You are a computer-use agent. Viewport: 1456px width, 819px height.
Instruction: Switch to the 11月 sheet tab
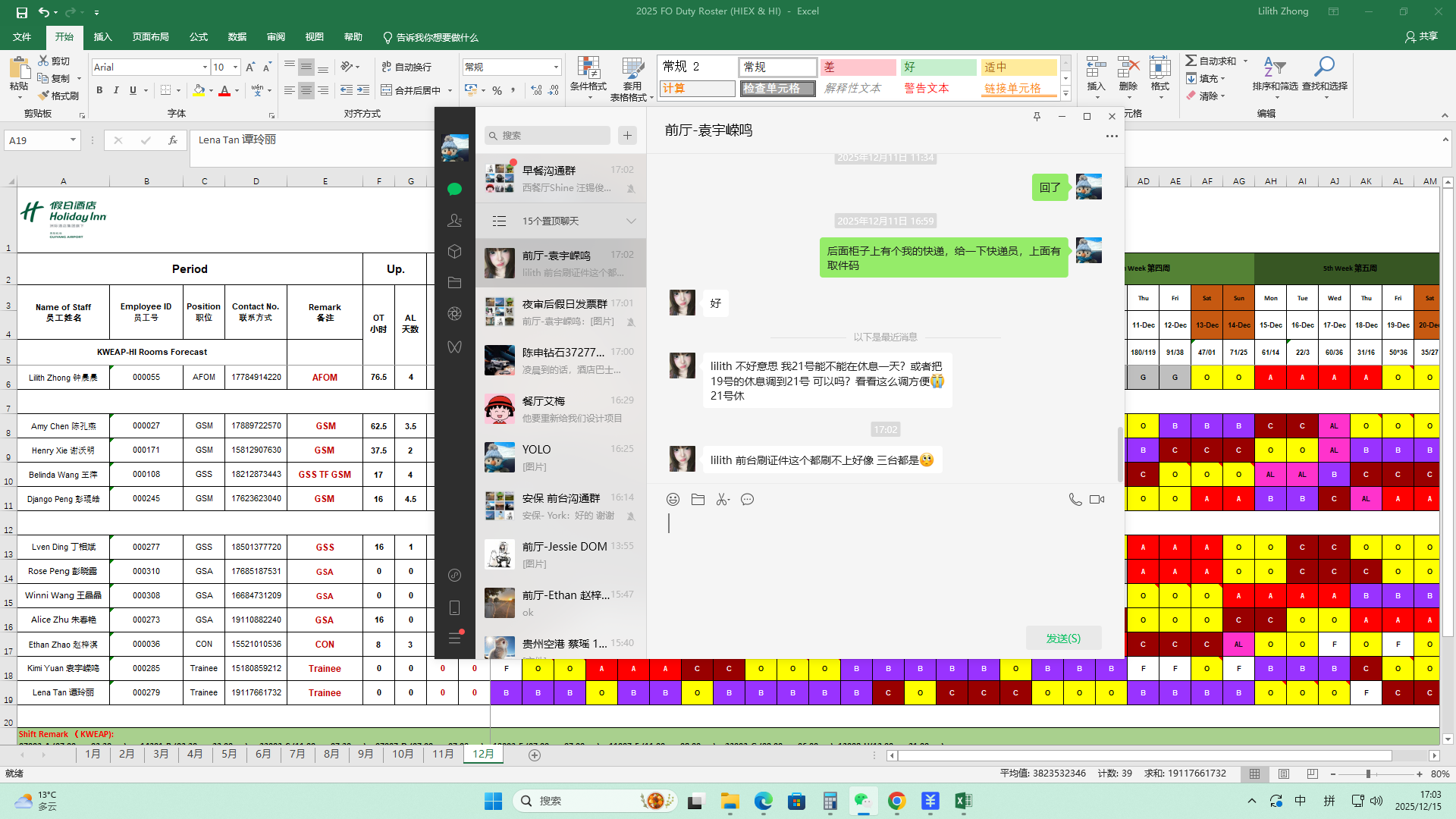coord(443,754)
